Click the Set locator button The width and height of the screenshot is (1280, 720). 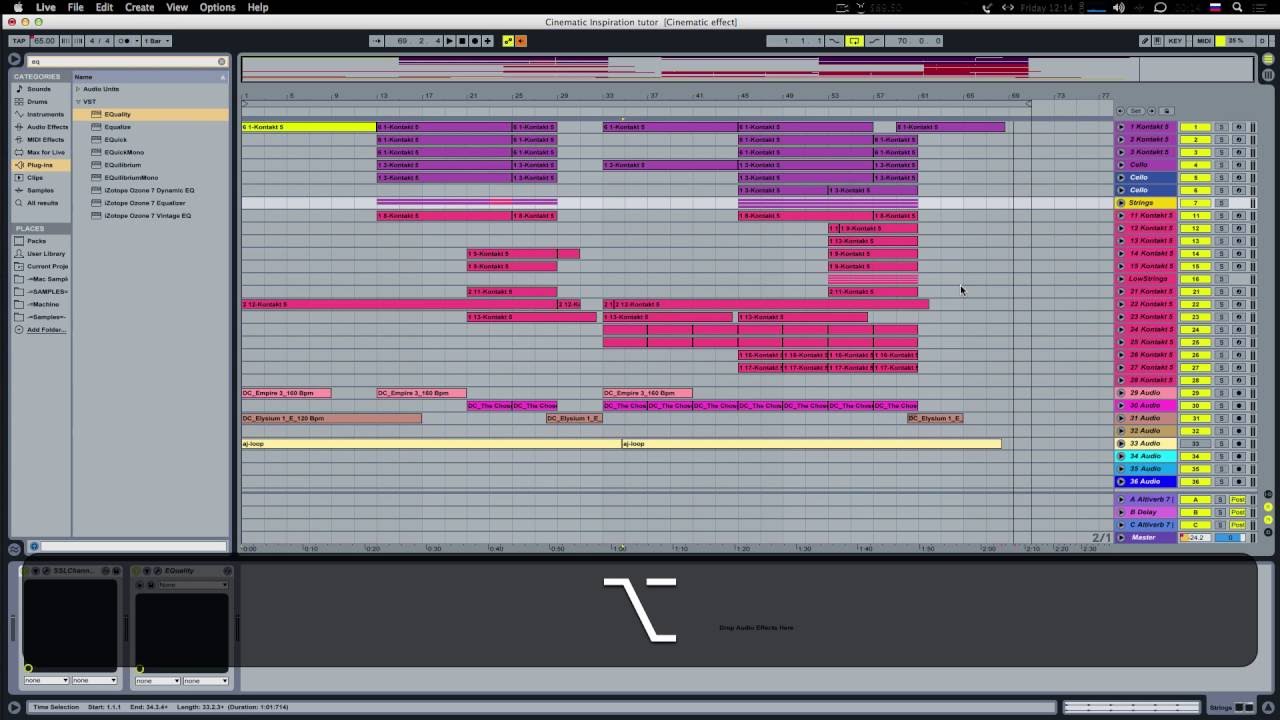1136,111
